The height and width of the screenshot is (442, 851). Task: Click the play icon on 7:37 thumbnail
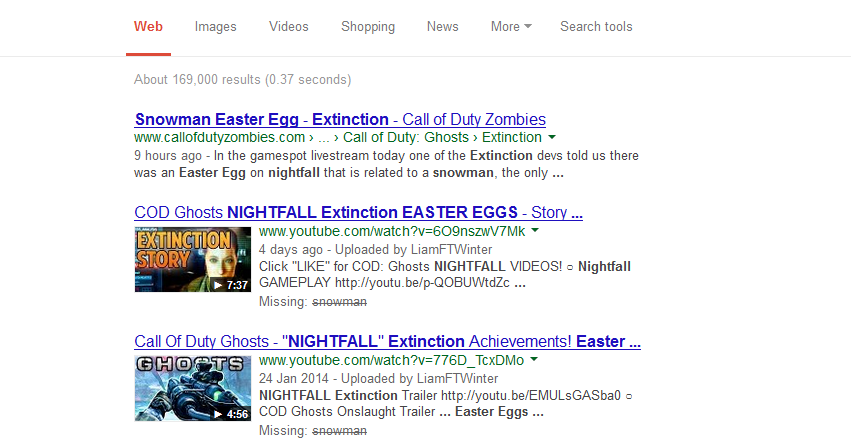click(218, 285)
